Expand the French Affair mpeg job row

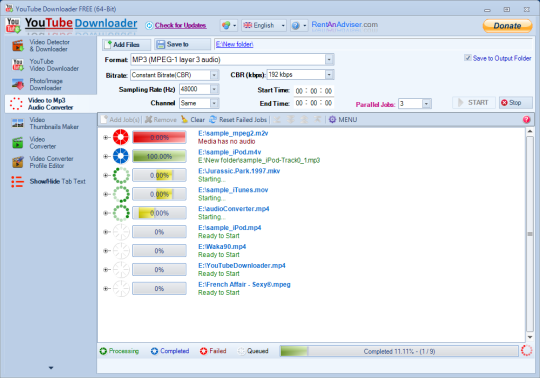pos(106,288)
